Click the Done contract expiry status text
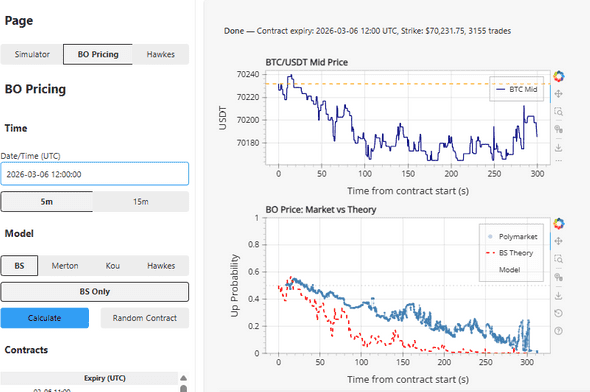 [x=367, y=31]
